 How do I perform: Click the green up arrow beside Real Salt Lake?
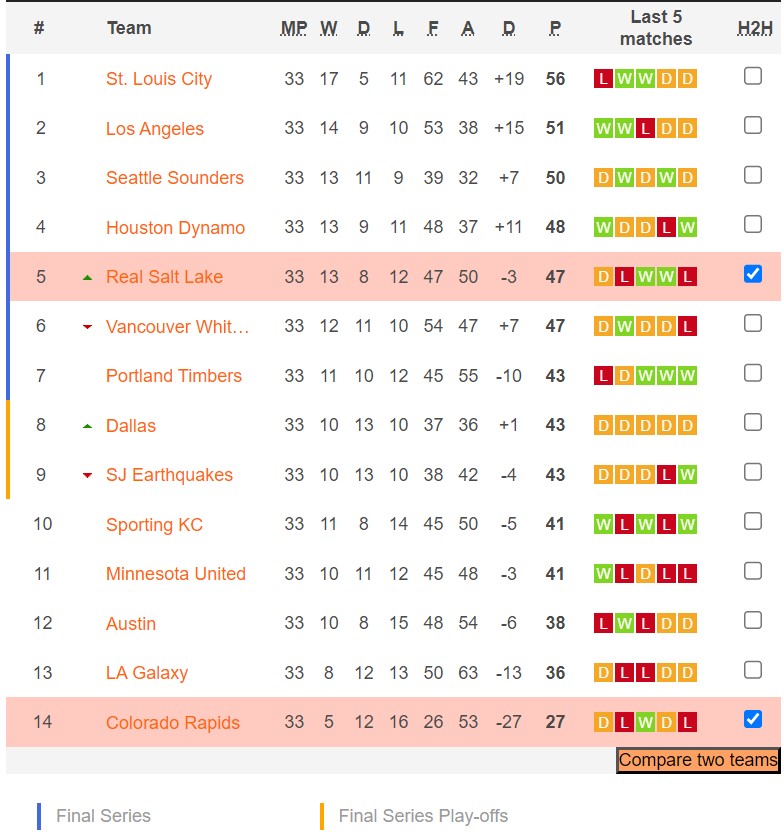(87, 277)
